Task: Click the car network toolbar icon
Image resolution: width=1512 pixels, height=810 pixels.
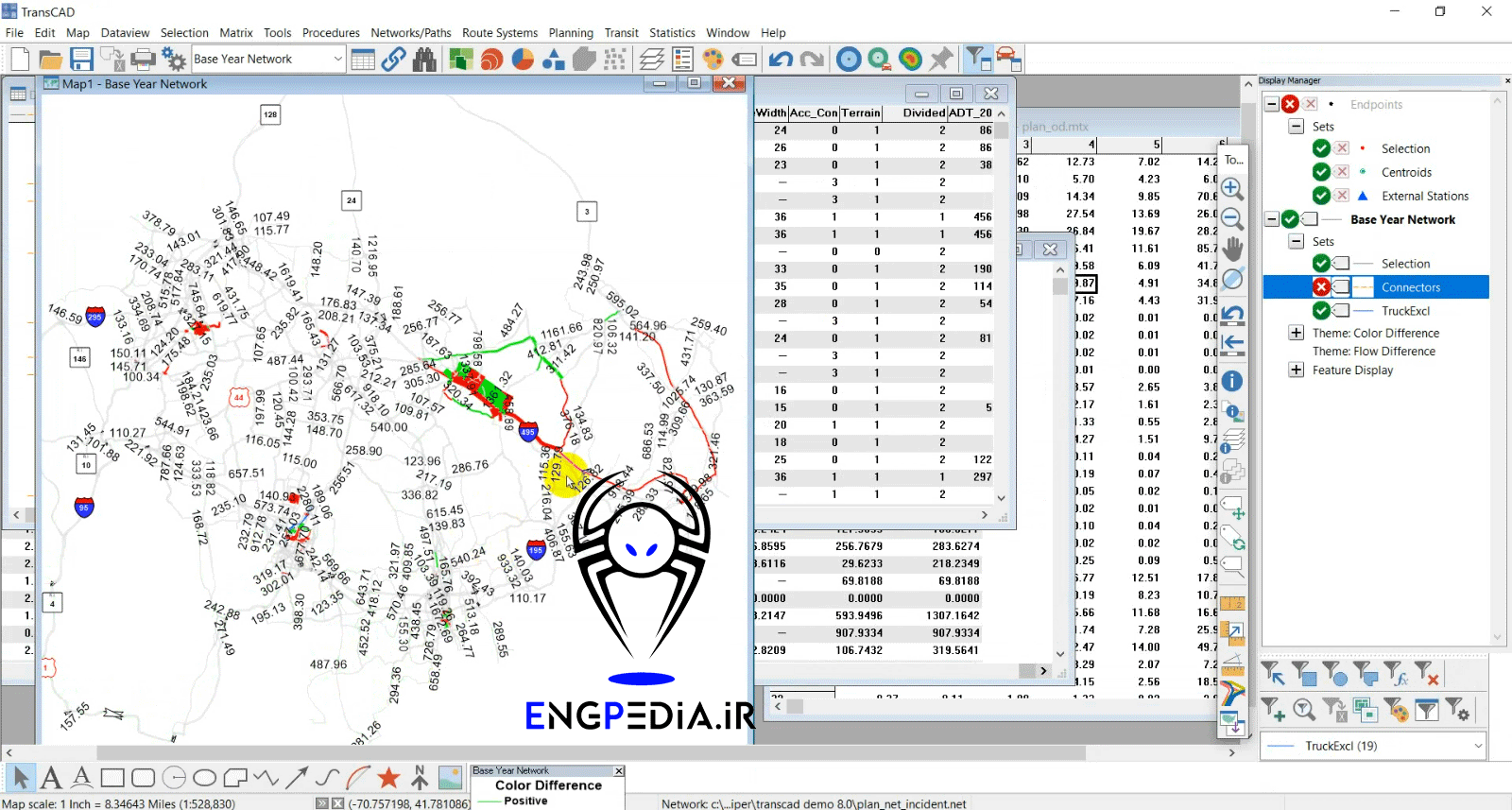Action: point(1008,59)
